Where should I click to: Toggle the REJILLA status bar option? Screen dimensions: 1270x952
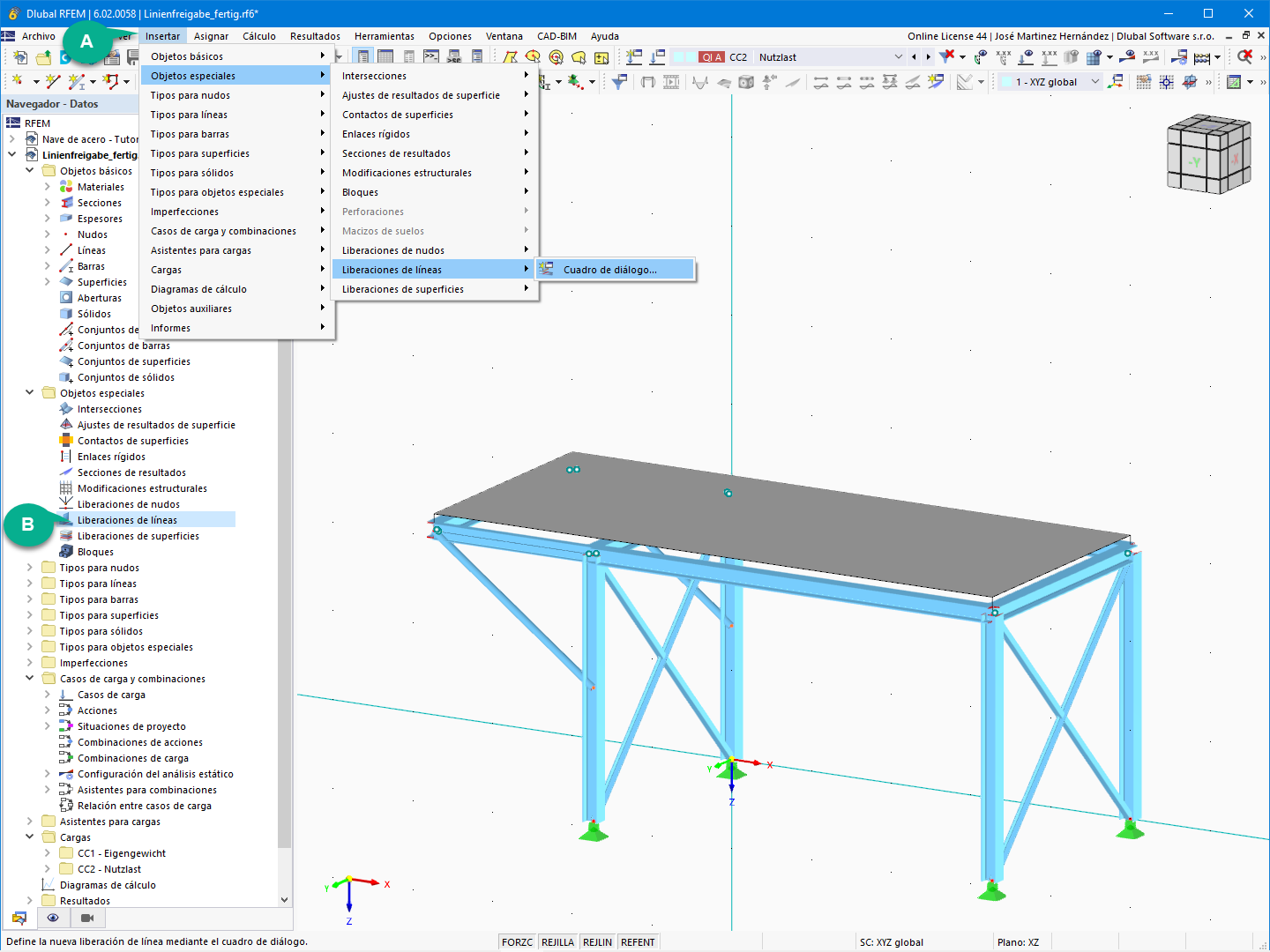point(557,941)
